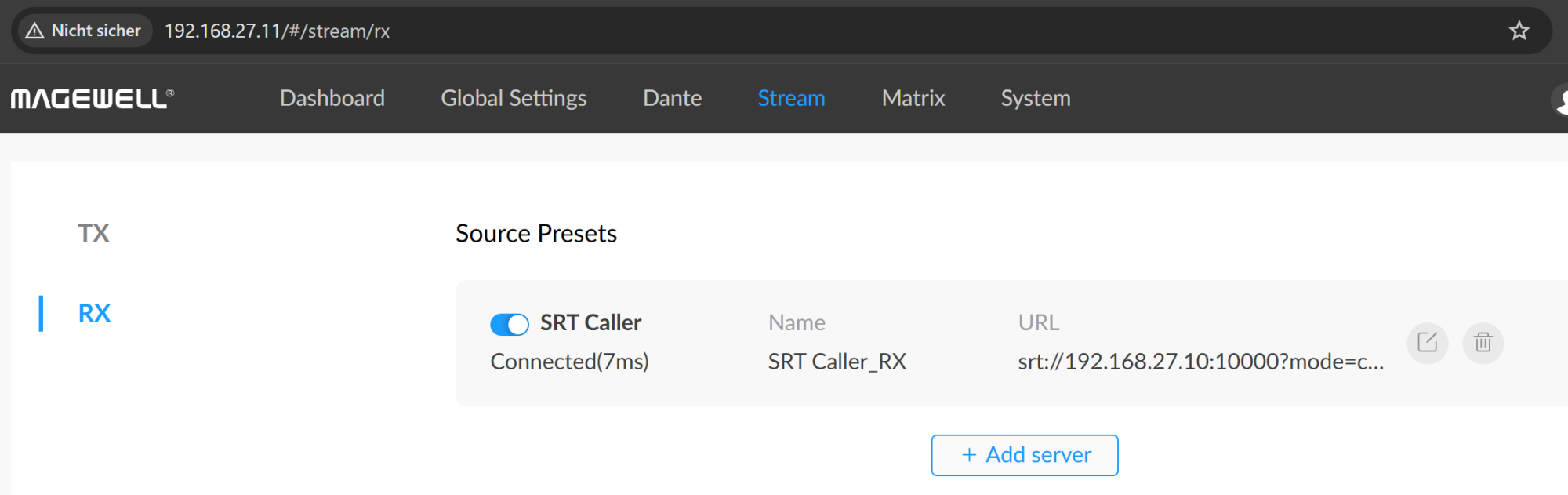Delete the SRT Caller preset
The image size is (1568, 495).
[1483, 343]
